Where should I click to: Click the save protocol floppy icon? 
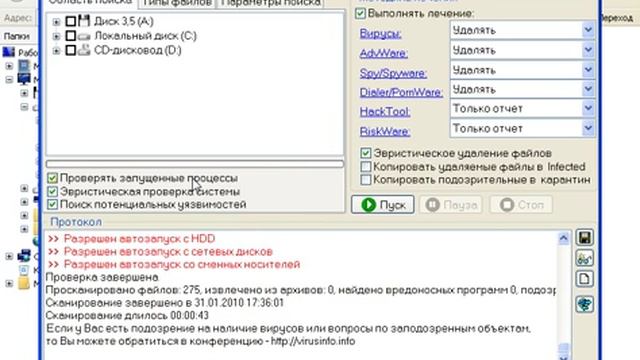[584, 238]
